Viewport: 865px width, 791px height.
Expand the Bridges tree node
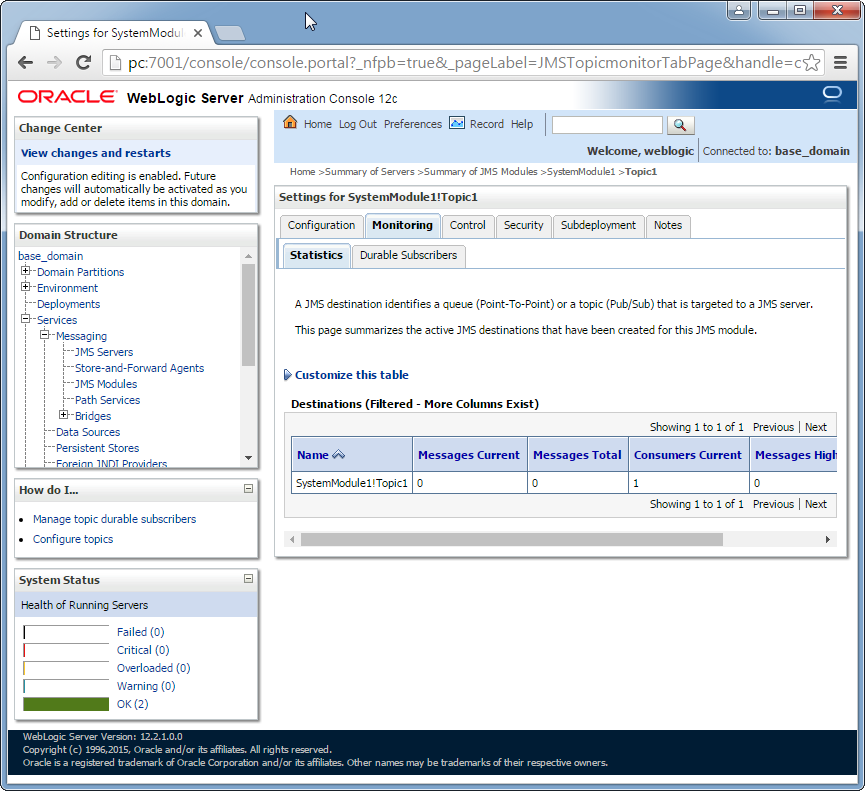[63, 415]
